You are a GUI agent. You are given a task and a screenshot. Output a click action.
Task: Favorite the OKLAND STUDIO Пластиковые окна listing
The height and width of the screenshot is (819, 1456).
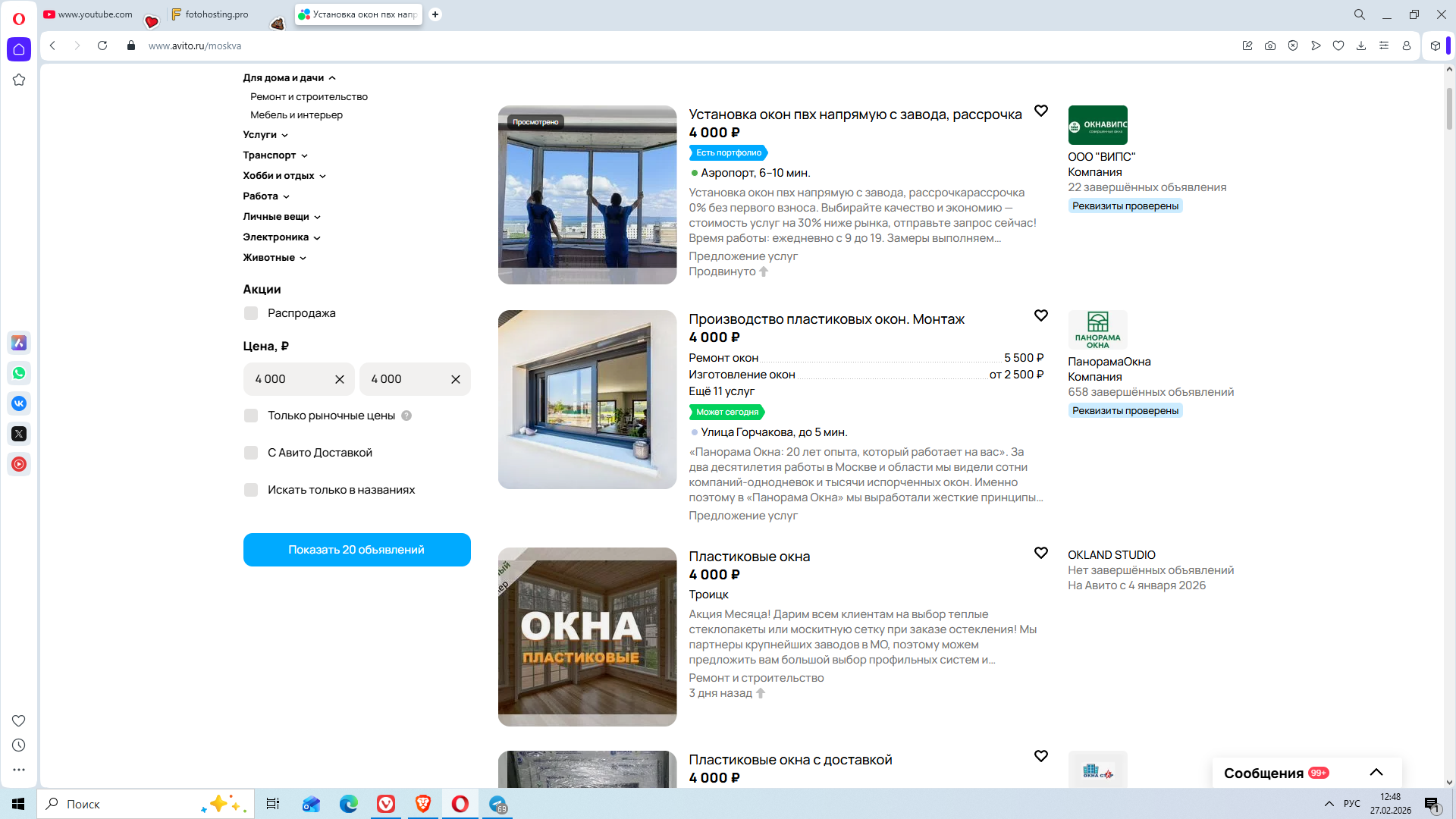click(x=1040, y=553)
